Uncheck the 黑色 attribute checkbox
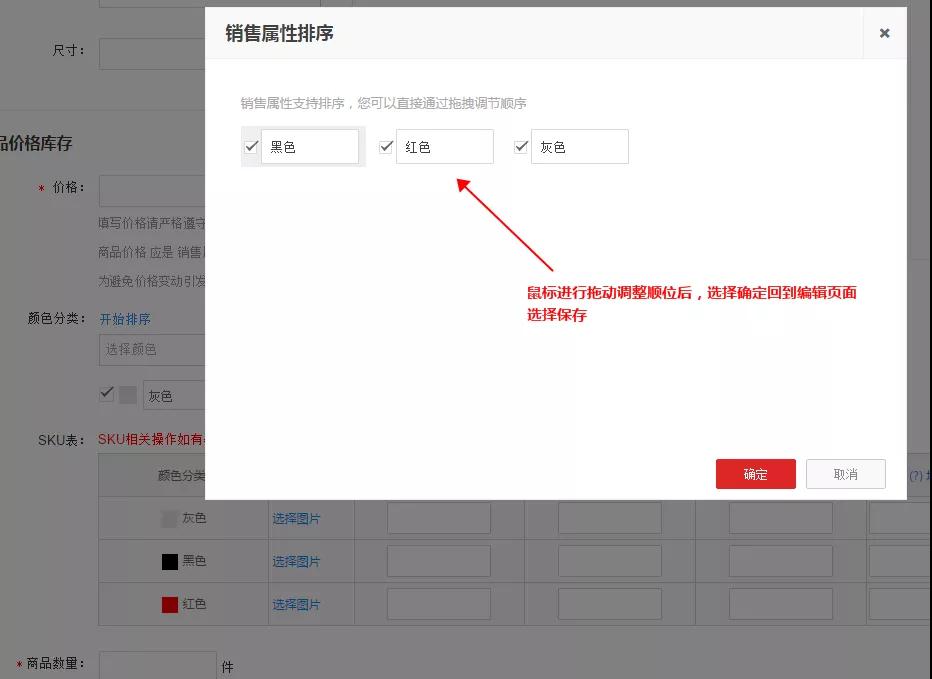The height and width of the screenshot is (679, 932). click(249, 145)
